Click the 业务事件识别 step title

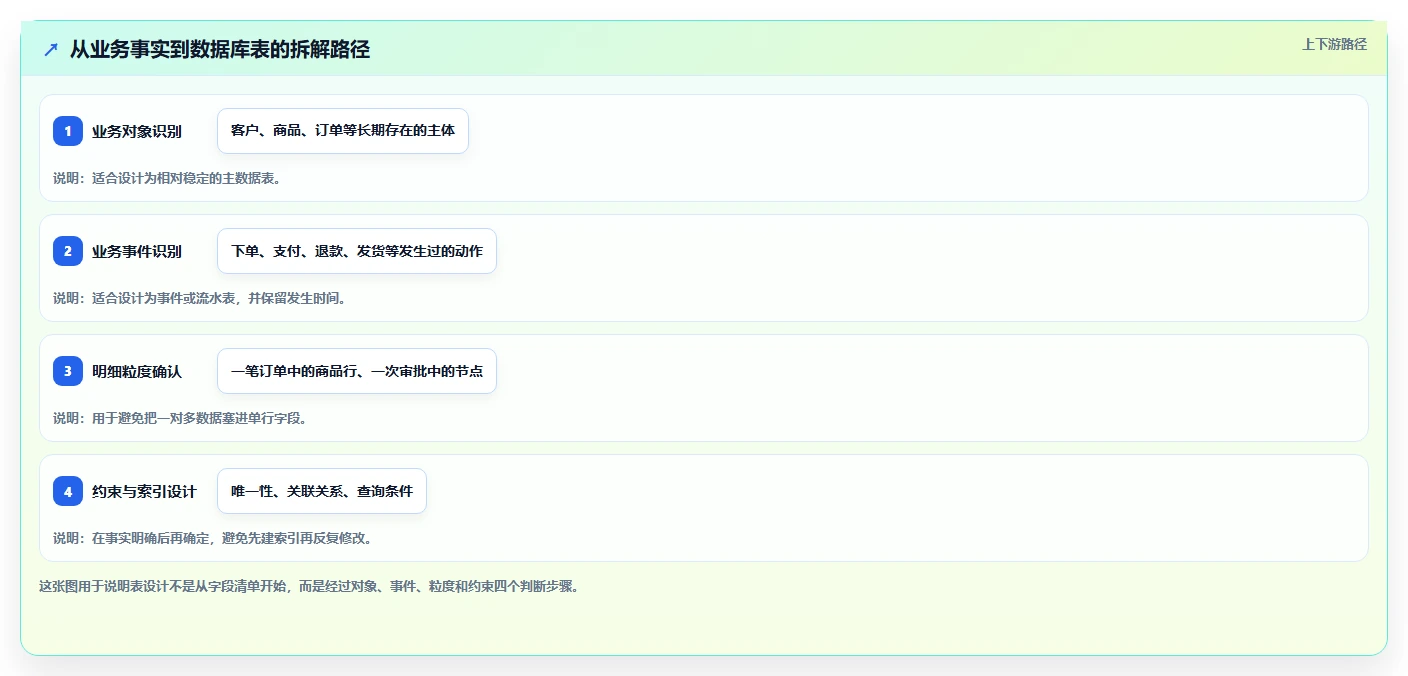(137, 251)
